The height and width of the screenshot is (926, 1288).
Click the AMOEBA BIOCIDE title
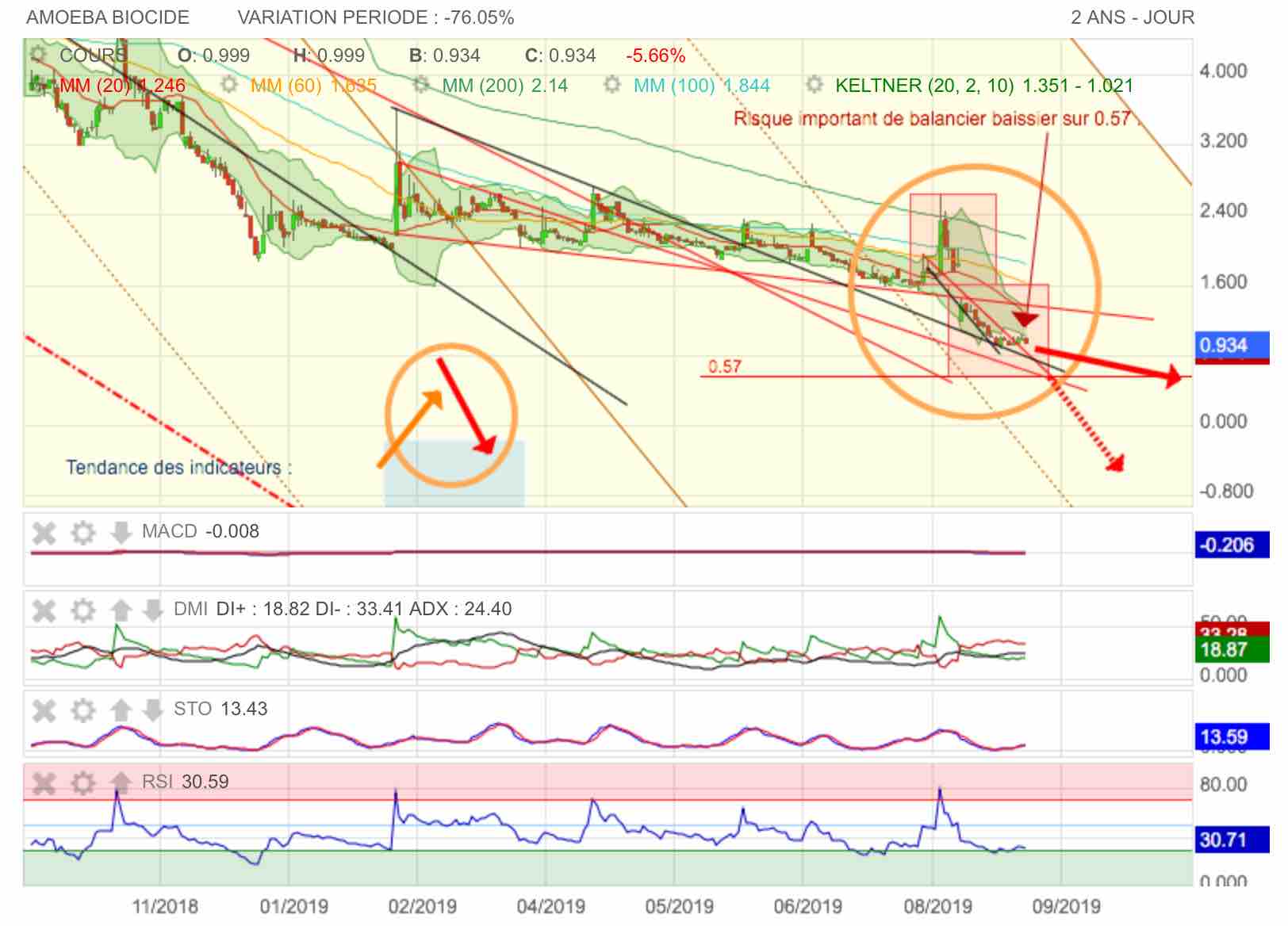point(108,17)
